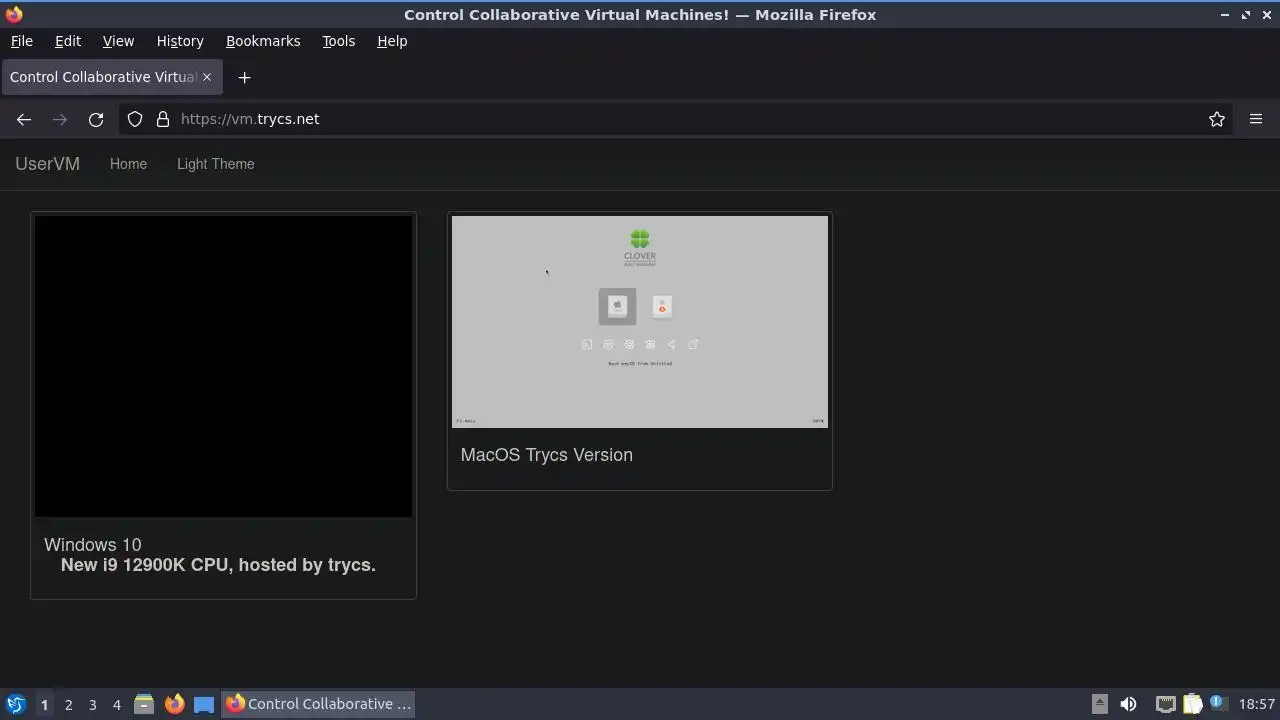This screenshot has height=720, width=1280.
Task: Select the Control Collaborative Virtual browser tab
Action: (x=111, y=77)
